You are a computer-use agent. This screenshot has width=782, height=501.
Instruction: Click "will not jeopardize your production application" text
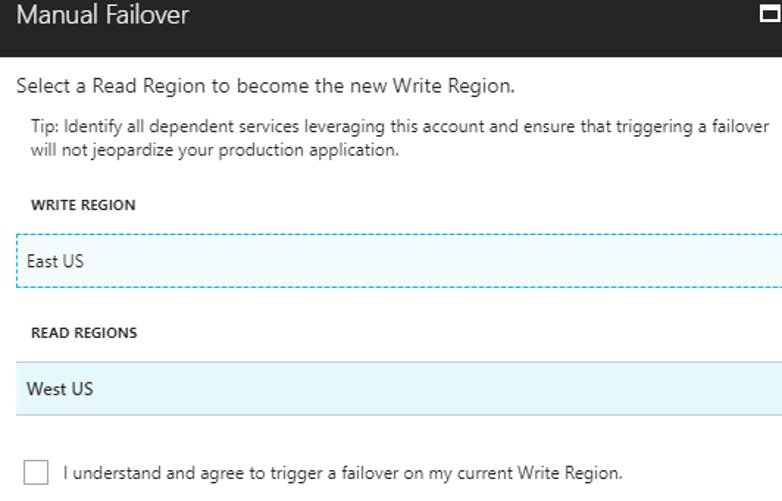click(215, 150)
